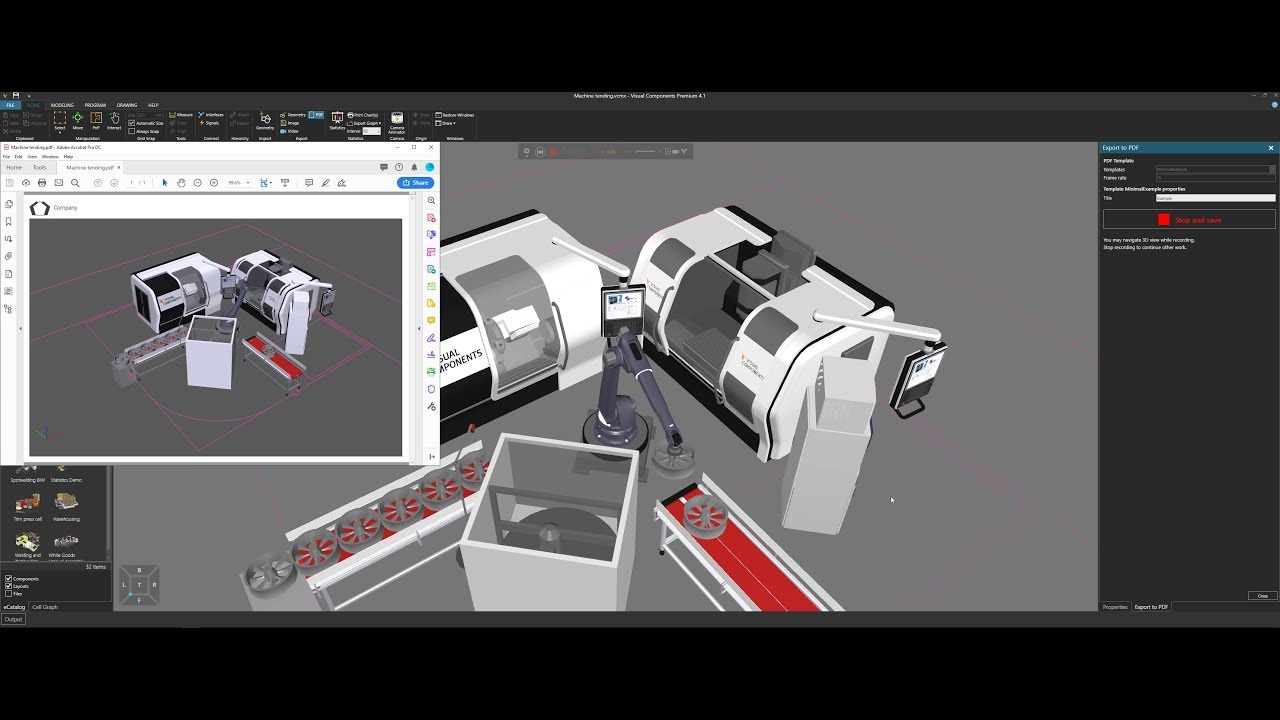Viewport: 1280px width, 720px height.
Task: Switch to the Cell Graph tab
Action: pos(45,607)
